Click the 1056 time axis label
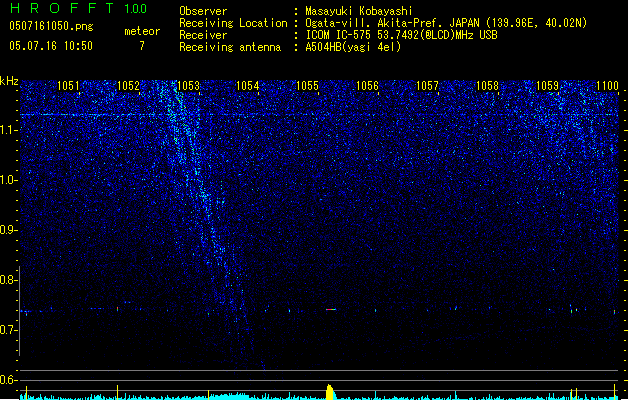This screenshot has width=629, height=400. point(367,86)
